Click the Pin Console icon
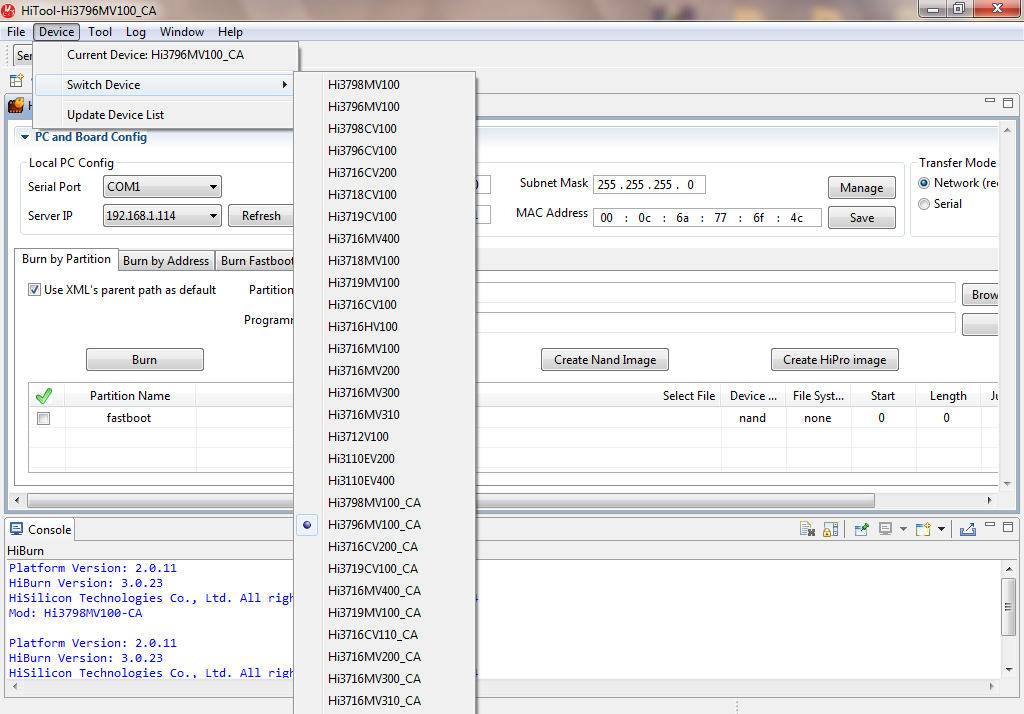The height and width of the screenshot is (714, 1024). 860,529
